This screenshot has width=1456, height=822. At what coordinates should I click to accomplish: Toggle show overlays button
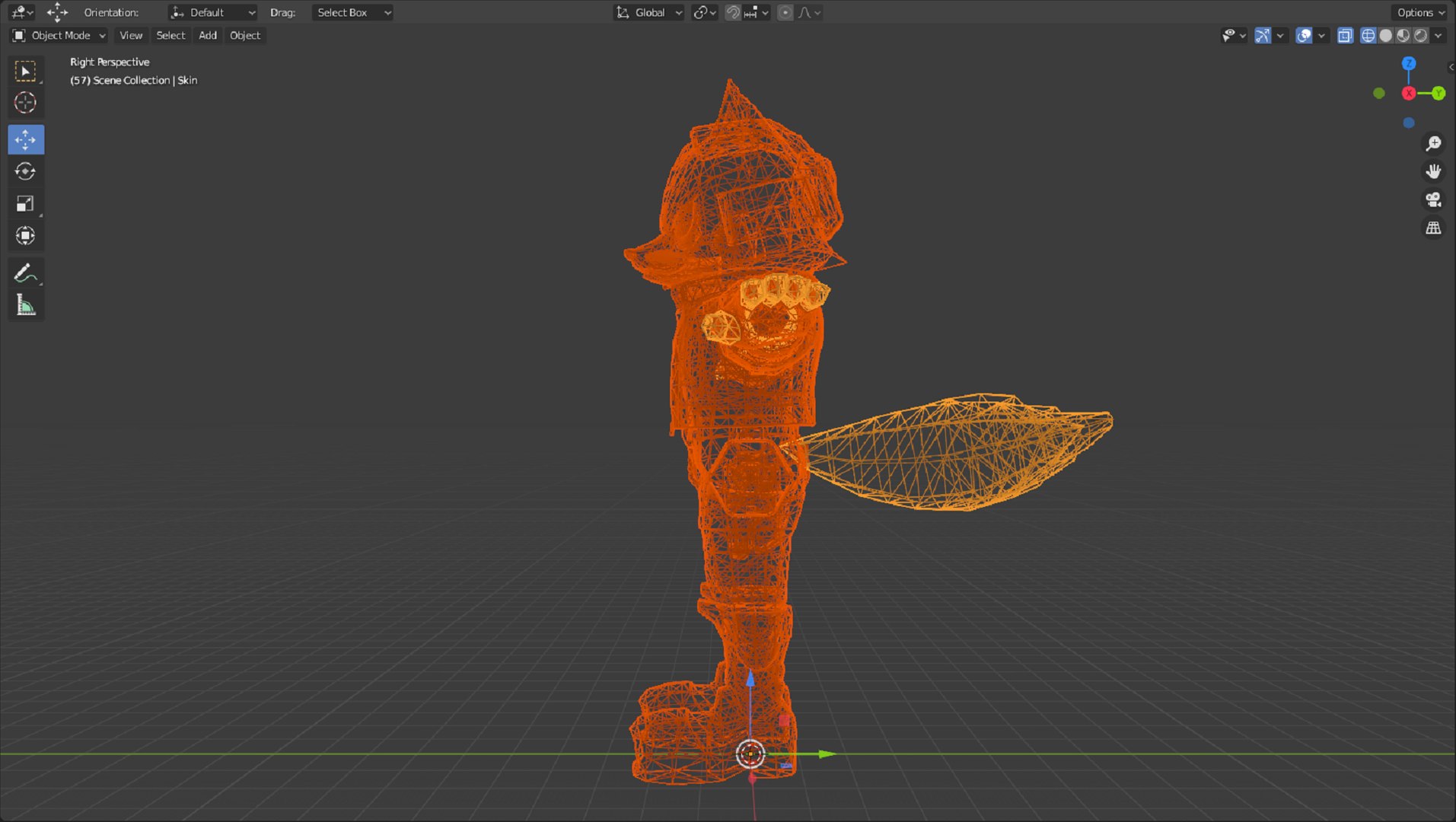[x=1304, y=35]
